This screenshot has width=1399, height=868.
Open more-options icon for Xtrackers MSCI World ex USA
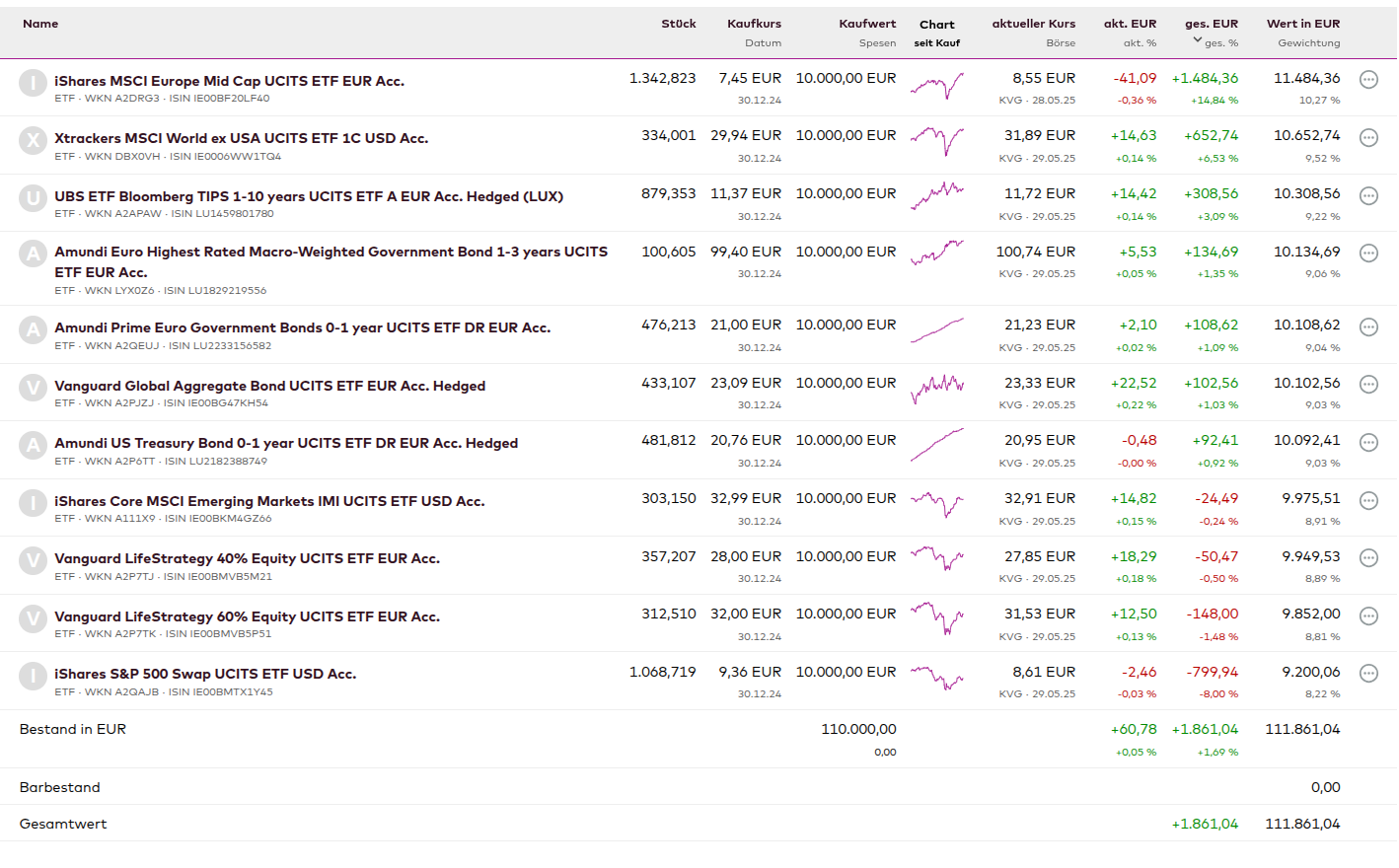pos(1368,138)
